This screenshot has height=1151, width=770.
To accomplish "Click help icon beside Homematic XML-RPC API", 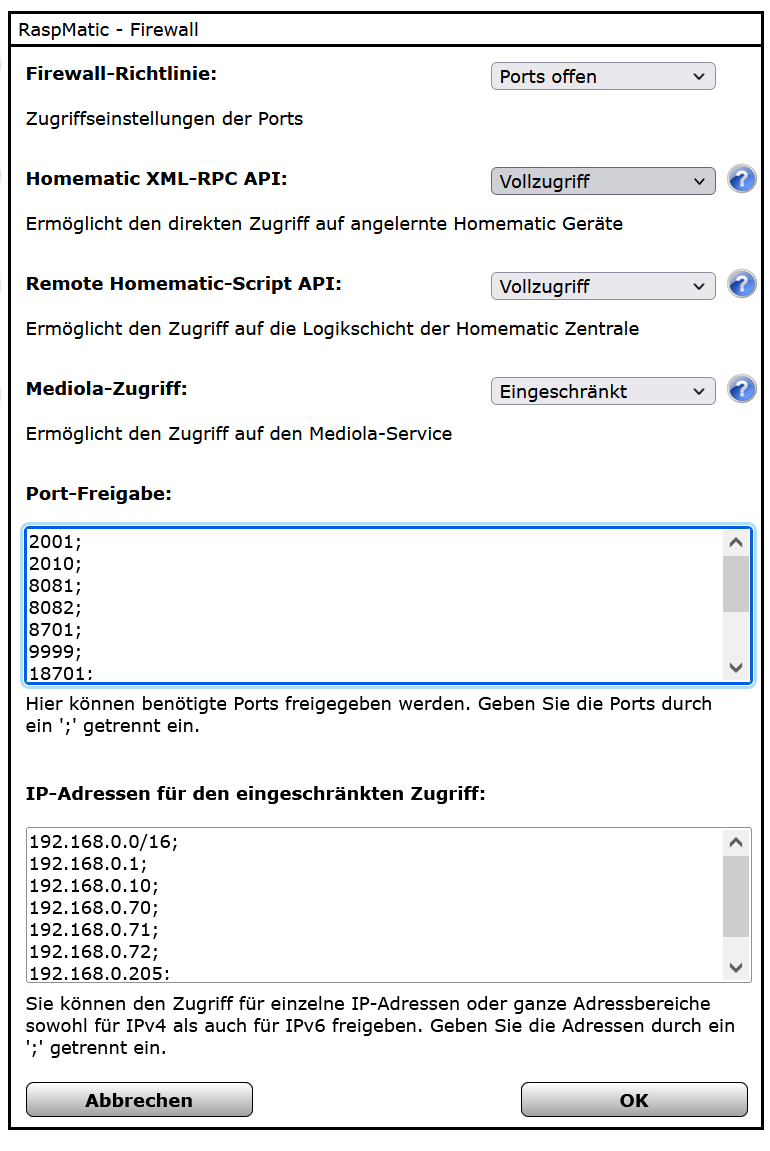I will point(741,181).
